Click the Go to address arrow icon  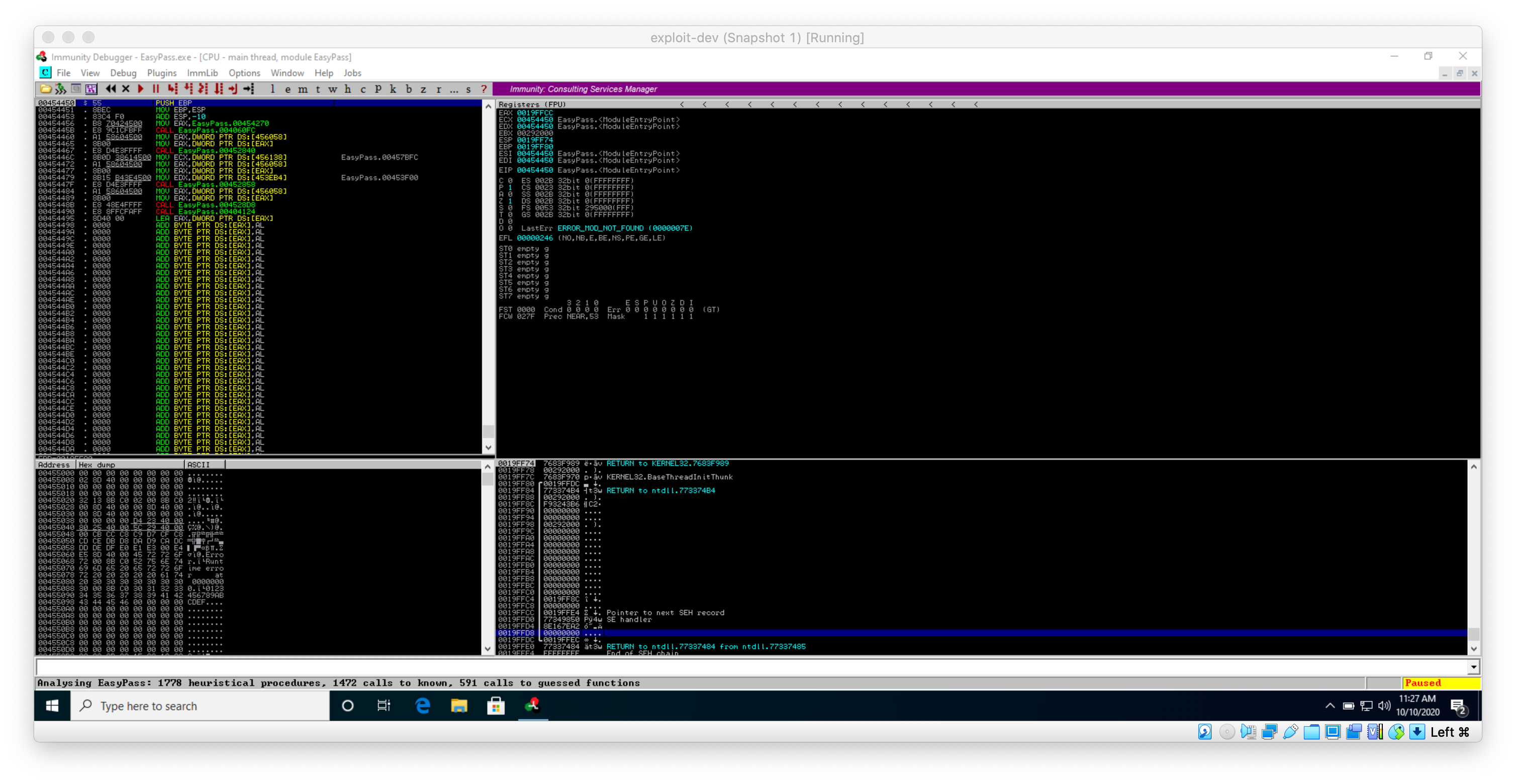pyautogui.click(x=248, y=89)
